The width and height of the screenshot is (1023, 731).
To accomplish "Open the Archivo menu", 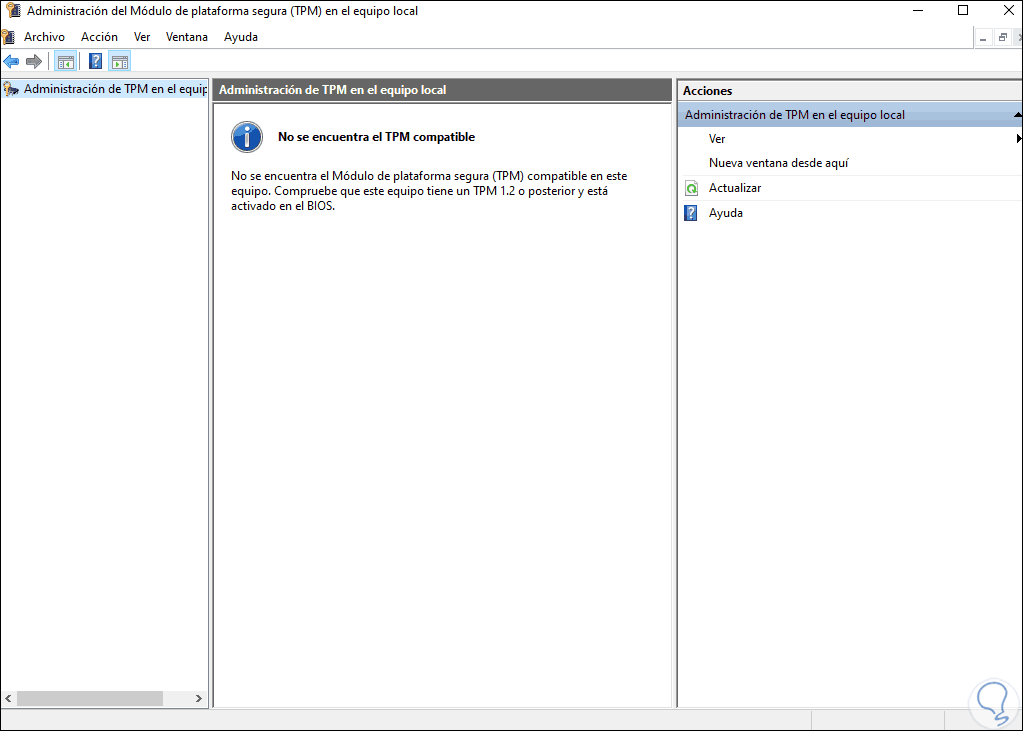I will pyautogui.click(x=44, y=37).
